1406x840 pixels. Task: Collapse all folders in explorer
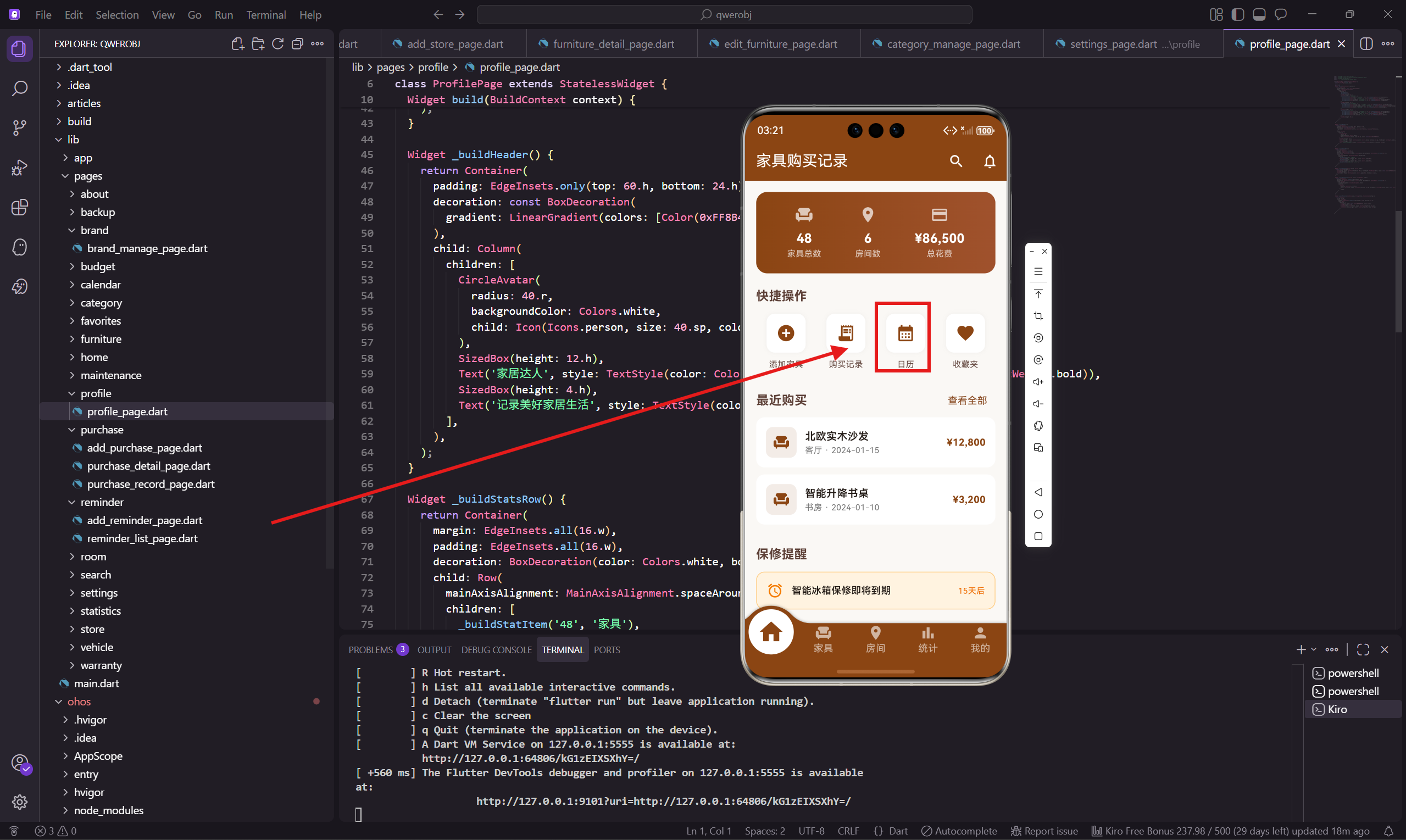(x=297, y=44)
